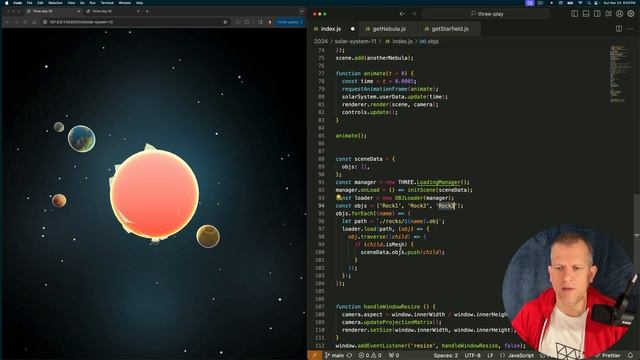Image resolution: width=640 pixels, height=360 pixels.
Task: Open the Apple menu
Action: 7,3
